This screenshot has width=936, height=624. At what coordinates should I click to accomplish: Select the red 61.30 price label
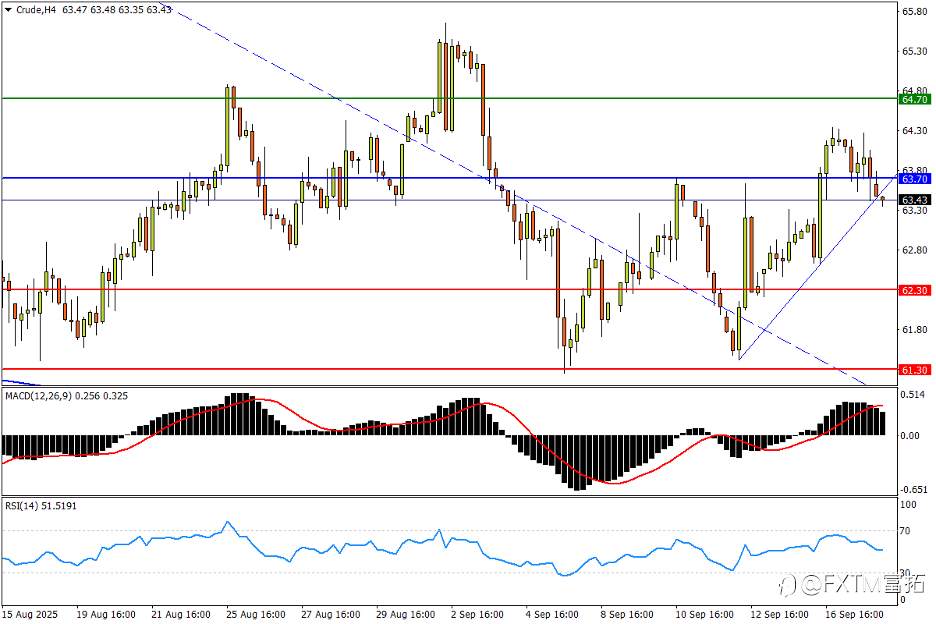click(914, 370)
